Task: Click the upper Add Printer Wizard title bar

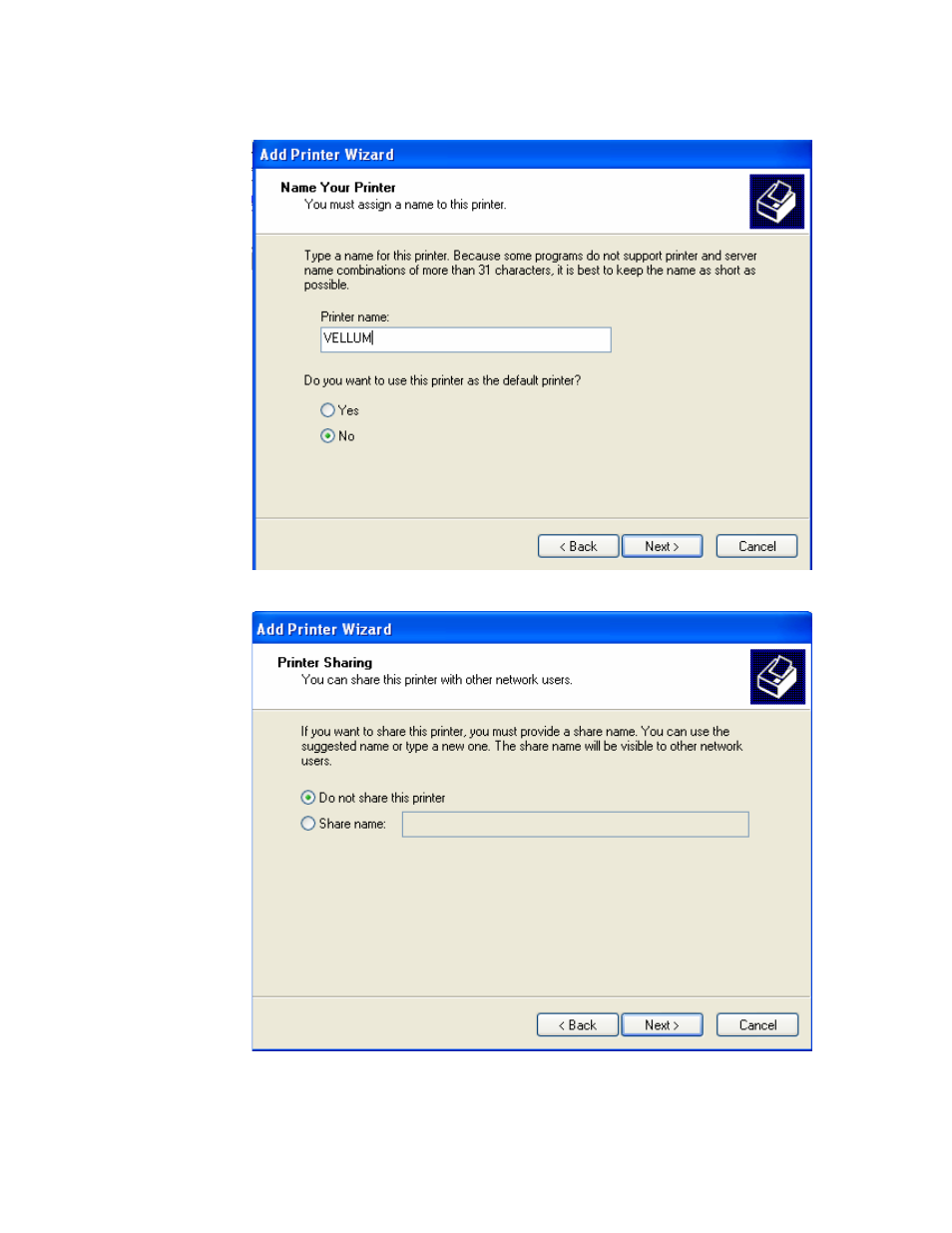Action: 532,155
